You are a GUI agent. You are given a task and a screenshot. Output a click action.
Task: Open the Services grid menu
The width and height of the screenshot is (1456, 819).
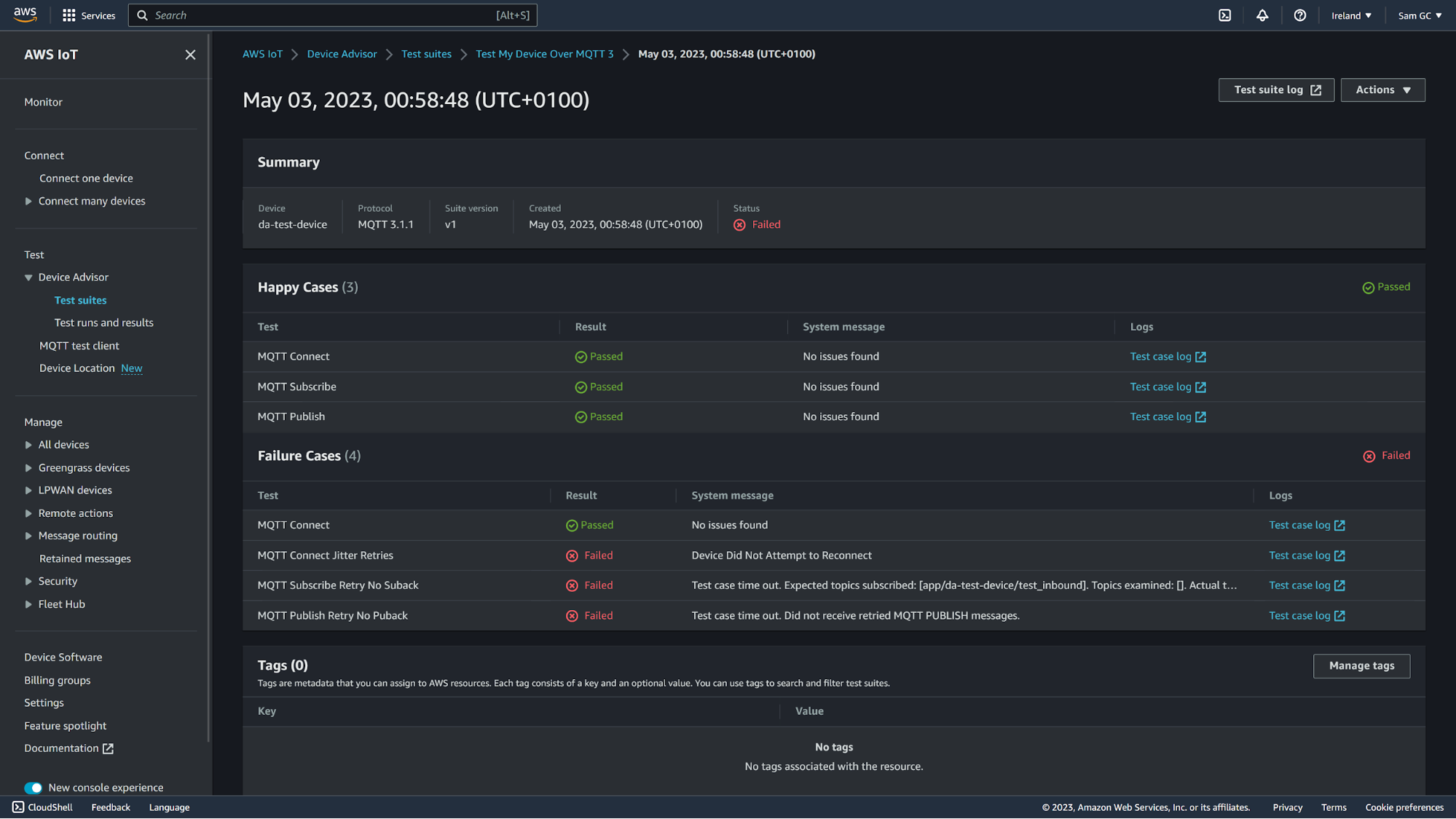point(69,15)
